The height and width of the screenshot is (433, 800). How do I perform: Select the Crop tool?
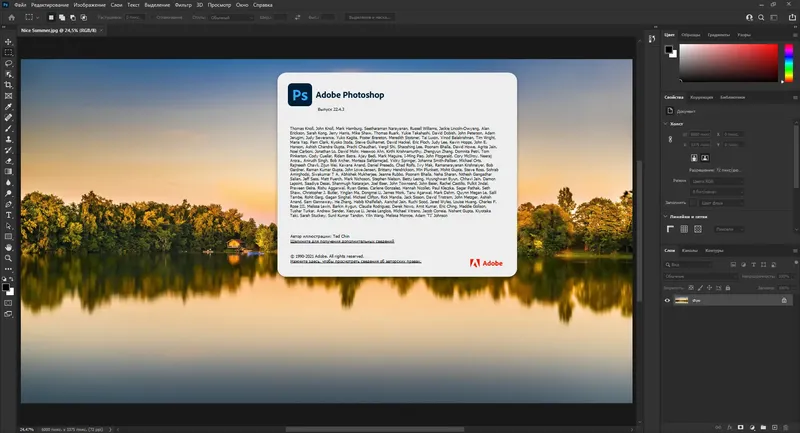8,85
